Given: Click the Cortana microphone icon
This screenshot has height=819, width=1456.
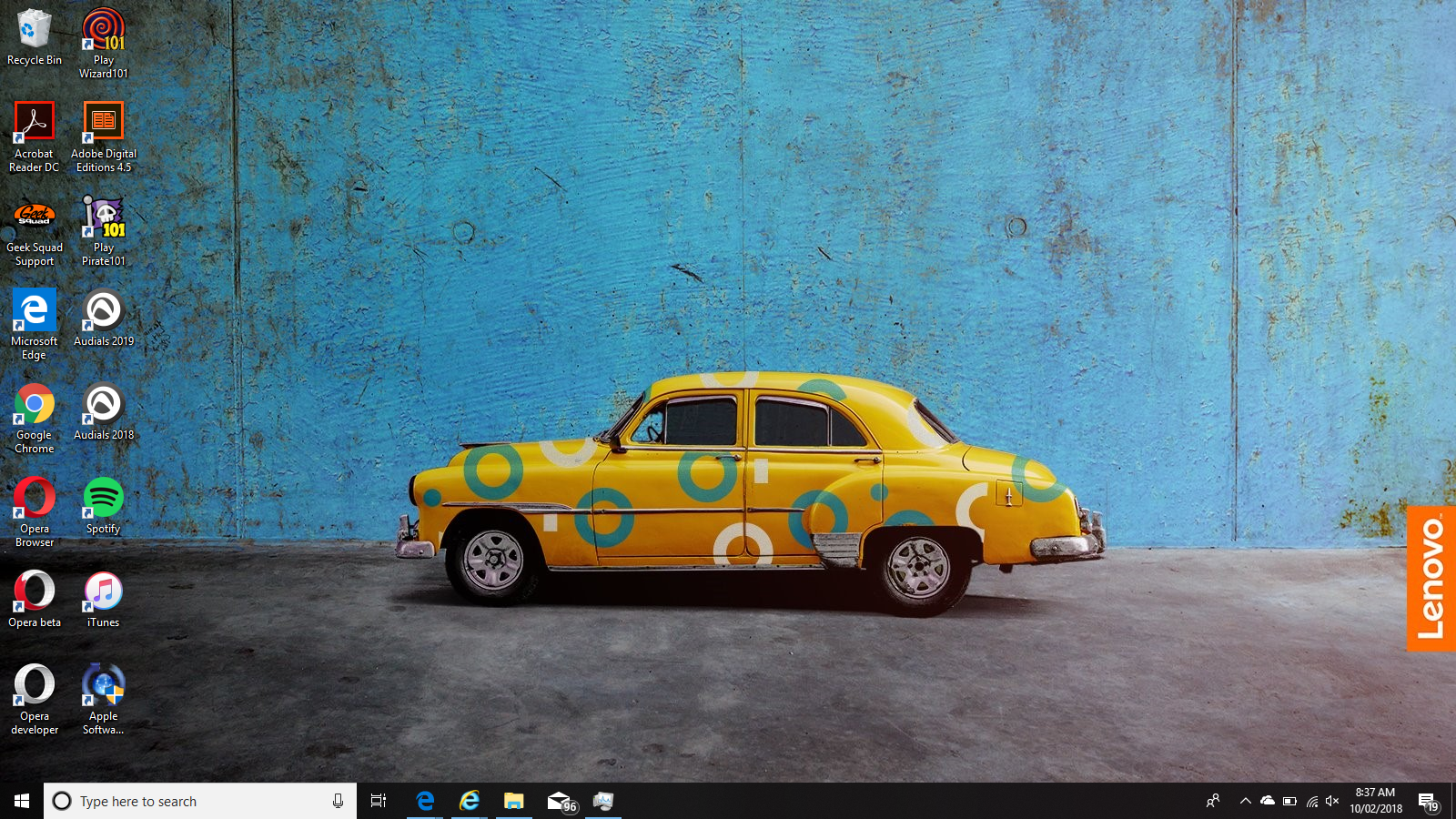Looking at the screenshot, I should [338, 801].
